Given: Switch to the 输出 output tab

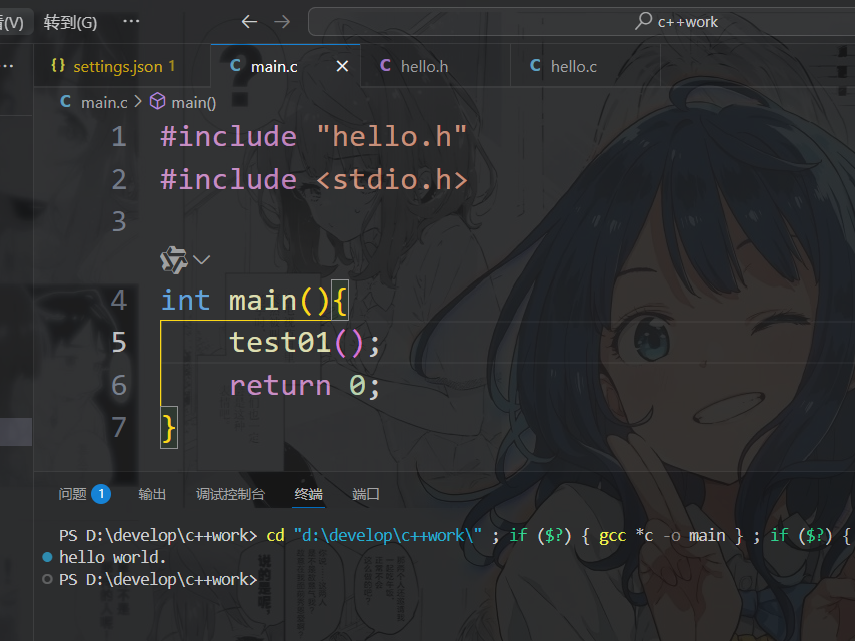Looking at the screenshot, I should [152, 494].
